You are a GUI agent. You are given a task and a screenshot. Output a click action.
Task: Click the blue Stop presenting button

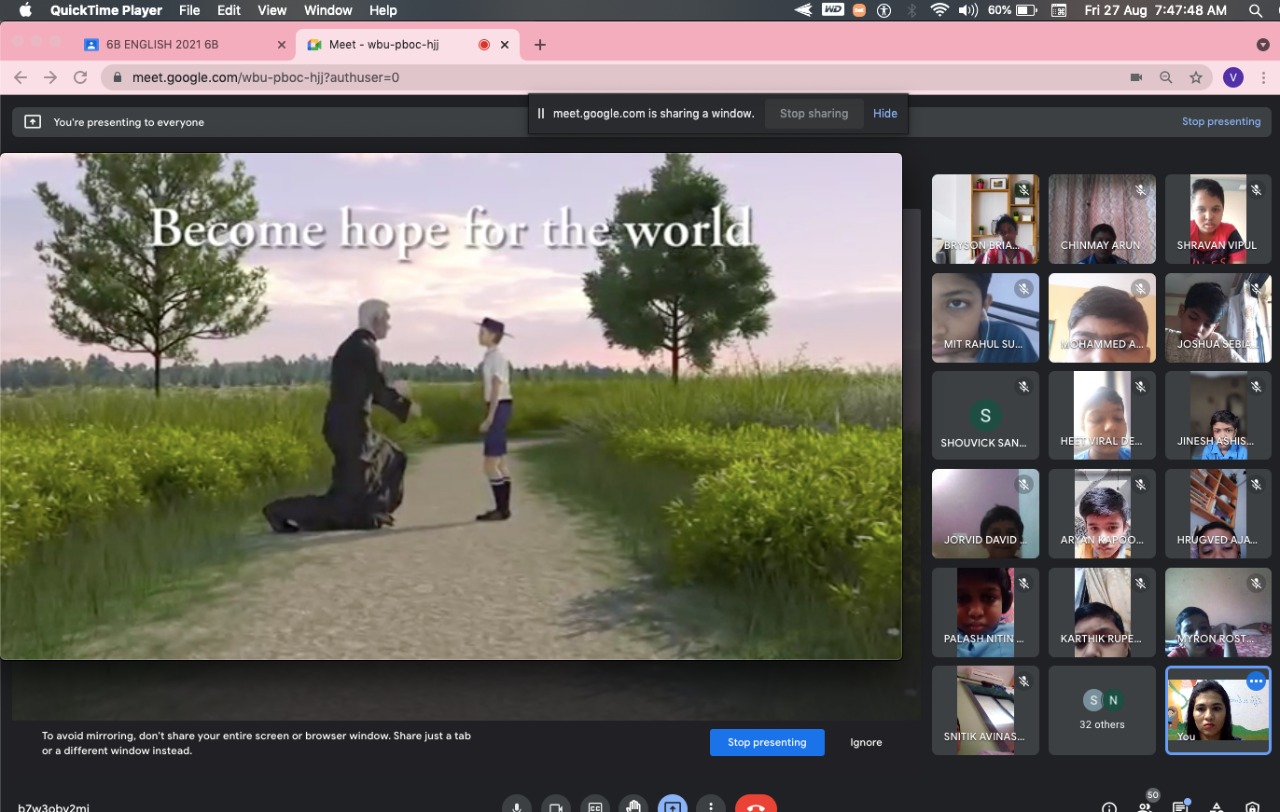pyautogui.click(x=767, y=742)
